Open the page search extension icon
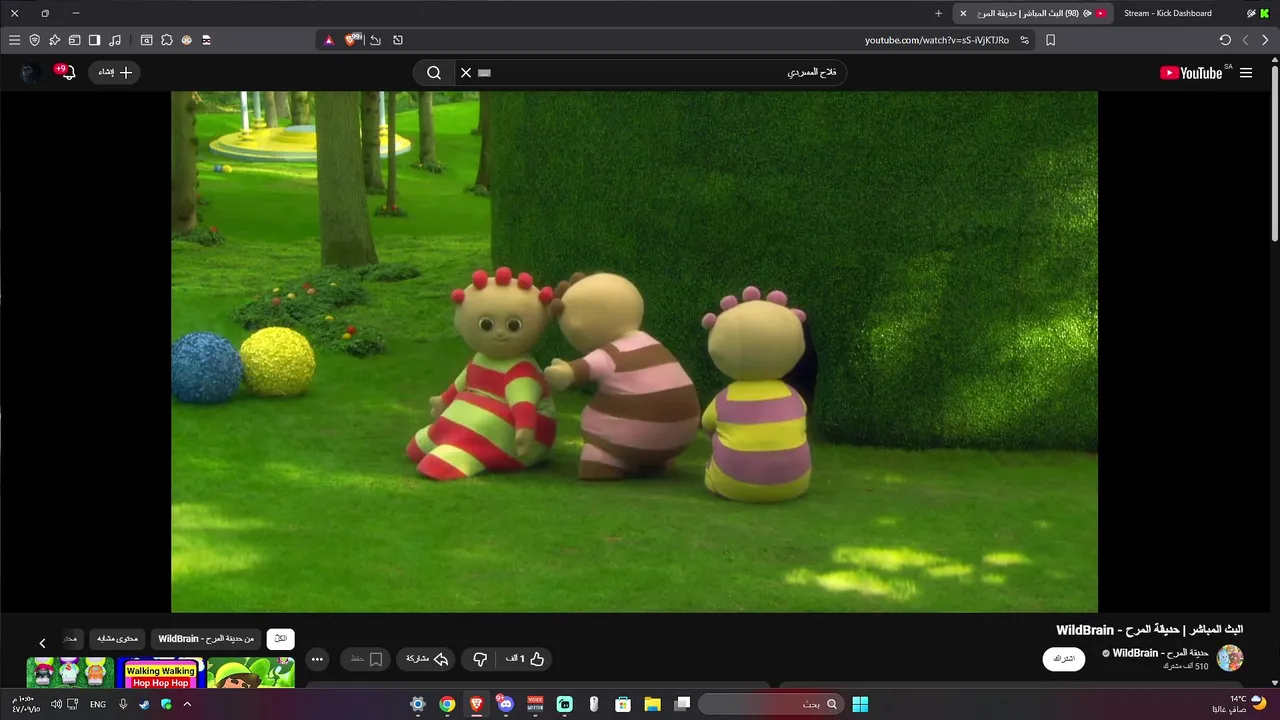 point(146,40)
